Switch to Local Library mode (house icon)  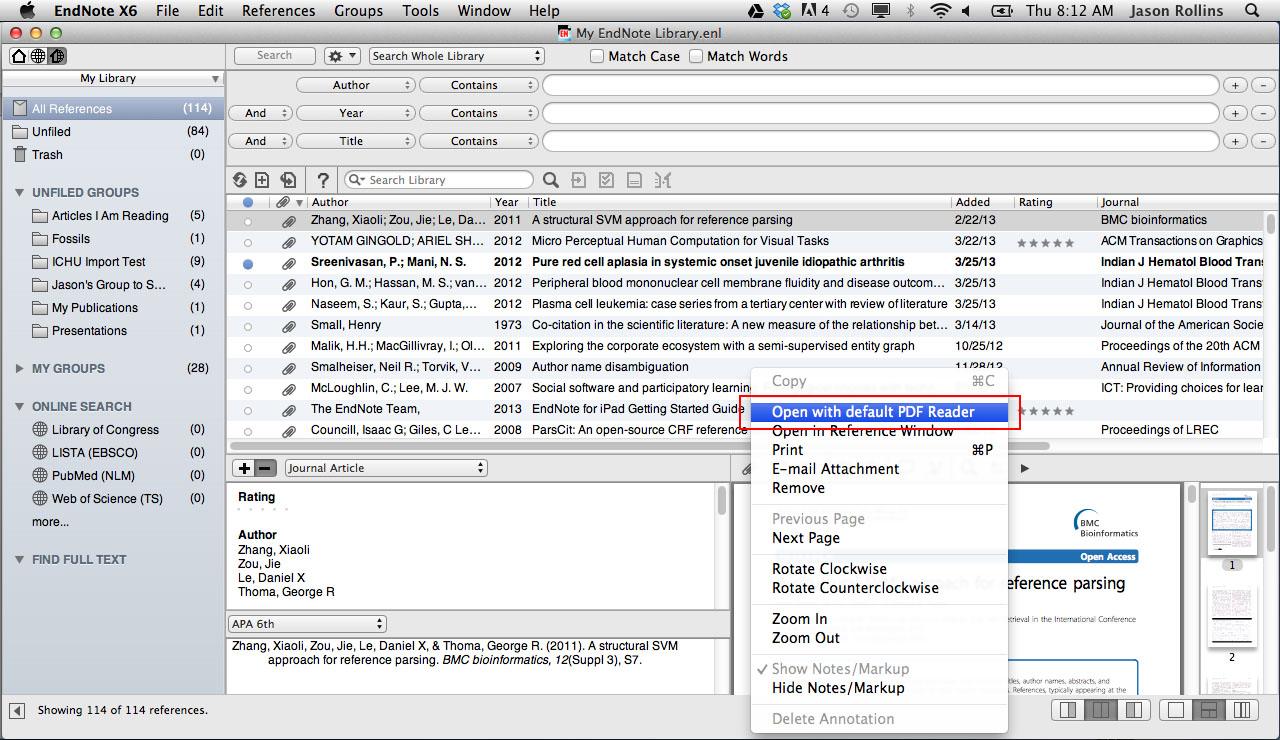point(18,56)
